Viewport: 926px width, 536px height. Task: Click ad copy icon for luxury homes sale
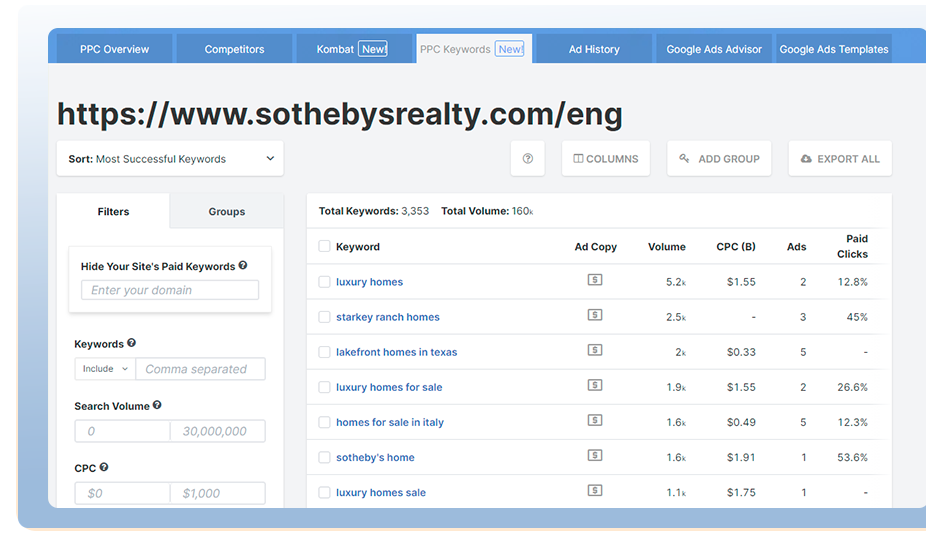[x=595, y=491]
